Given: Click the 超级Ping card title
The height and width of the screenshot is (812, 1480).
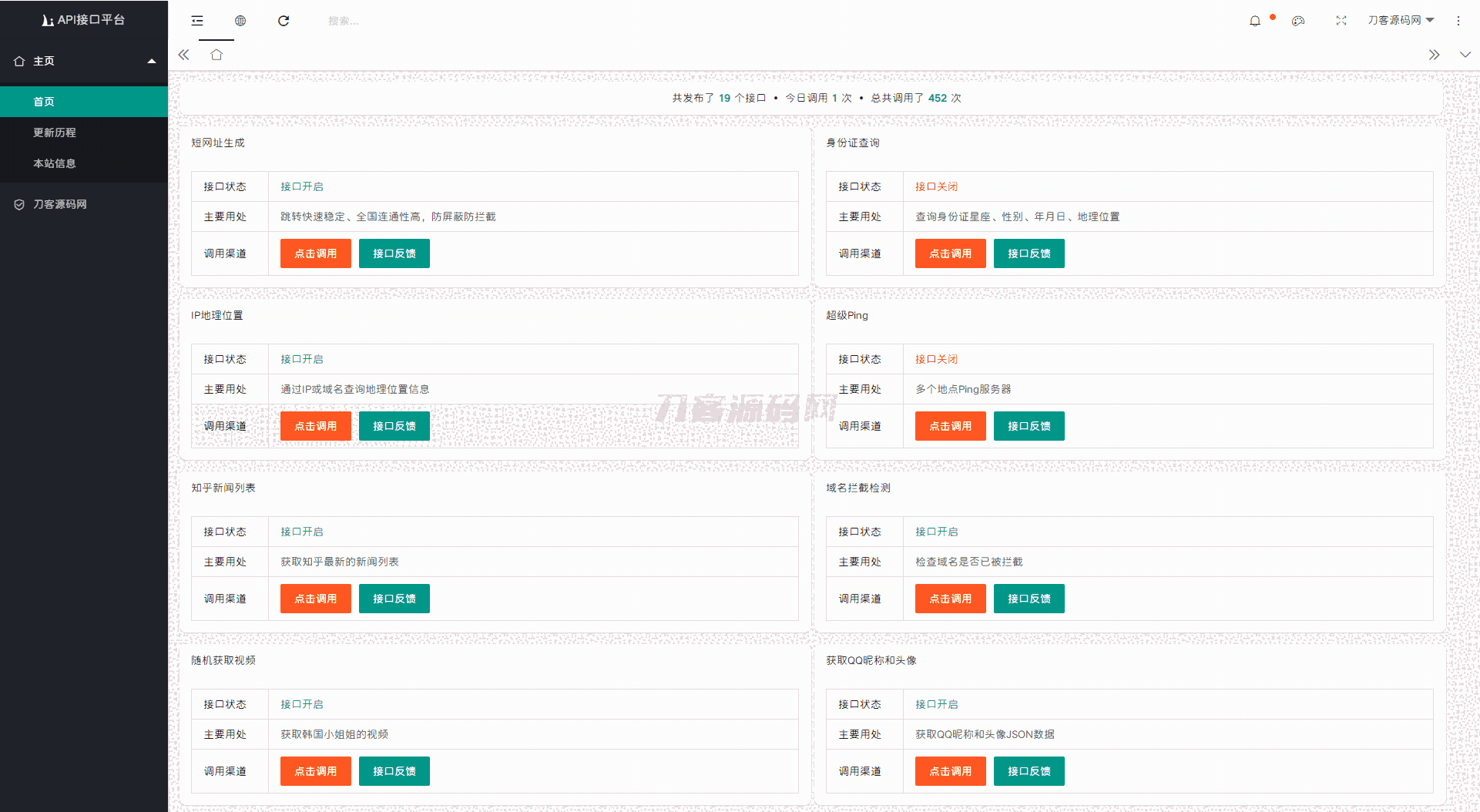Looking at the screenshot, I should point(847,315).
